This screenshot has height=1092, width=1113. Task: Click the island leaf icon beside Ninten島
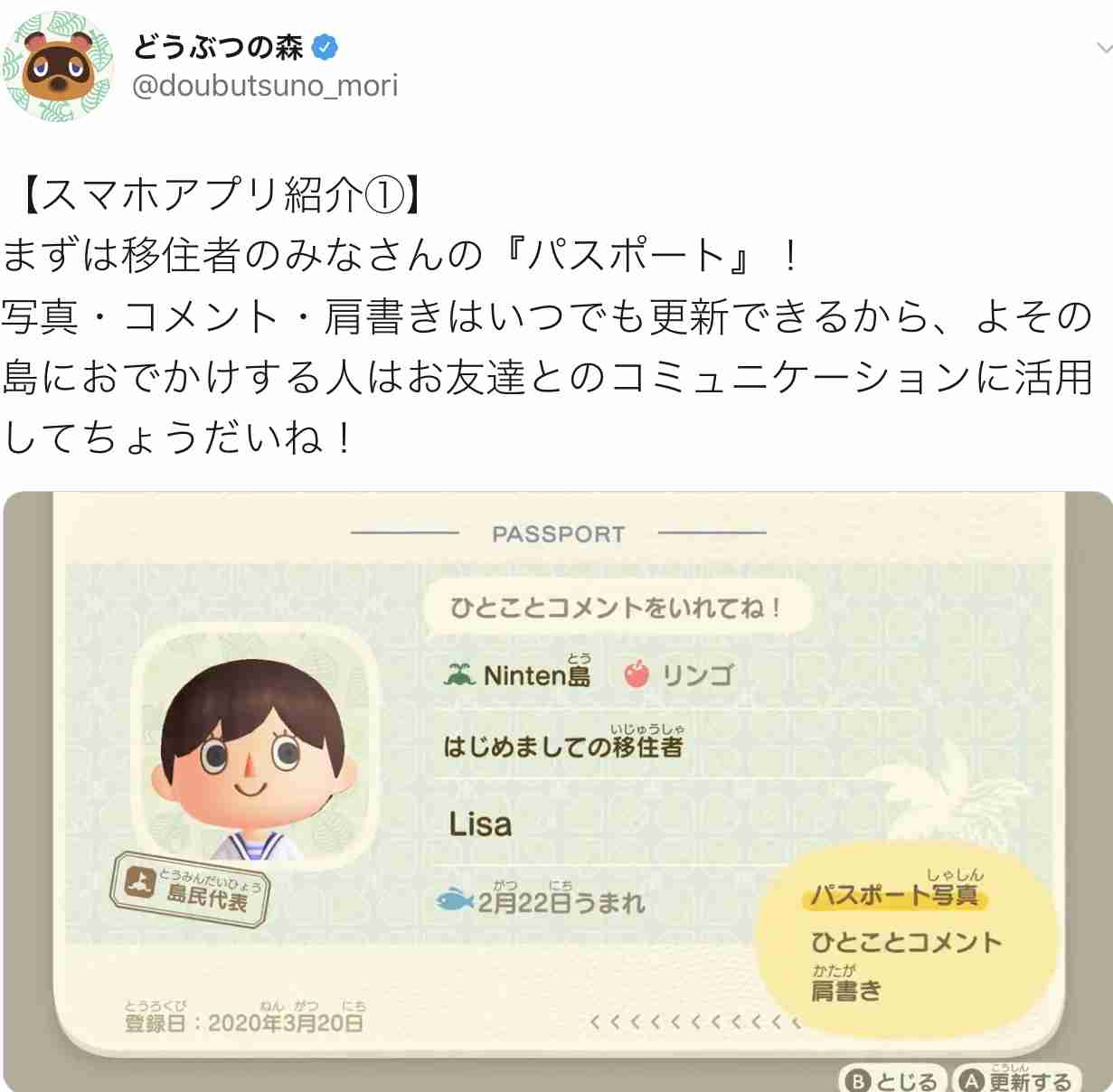tap(460, 674)
